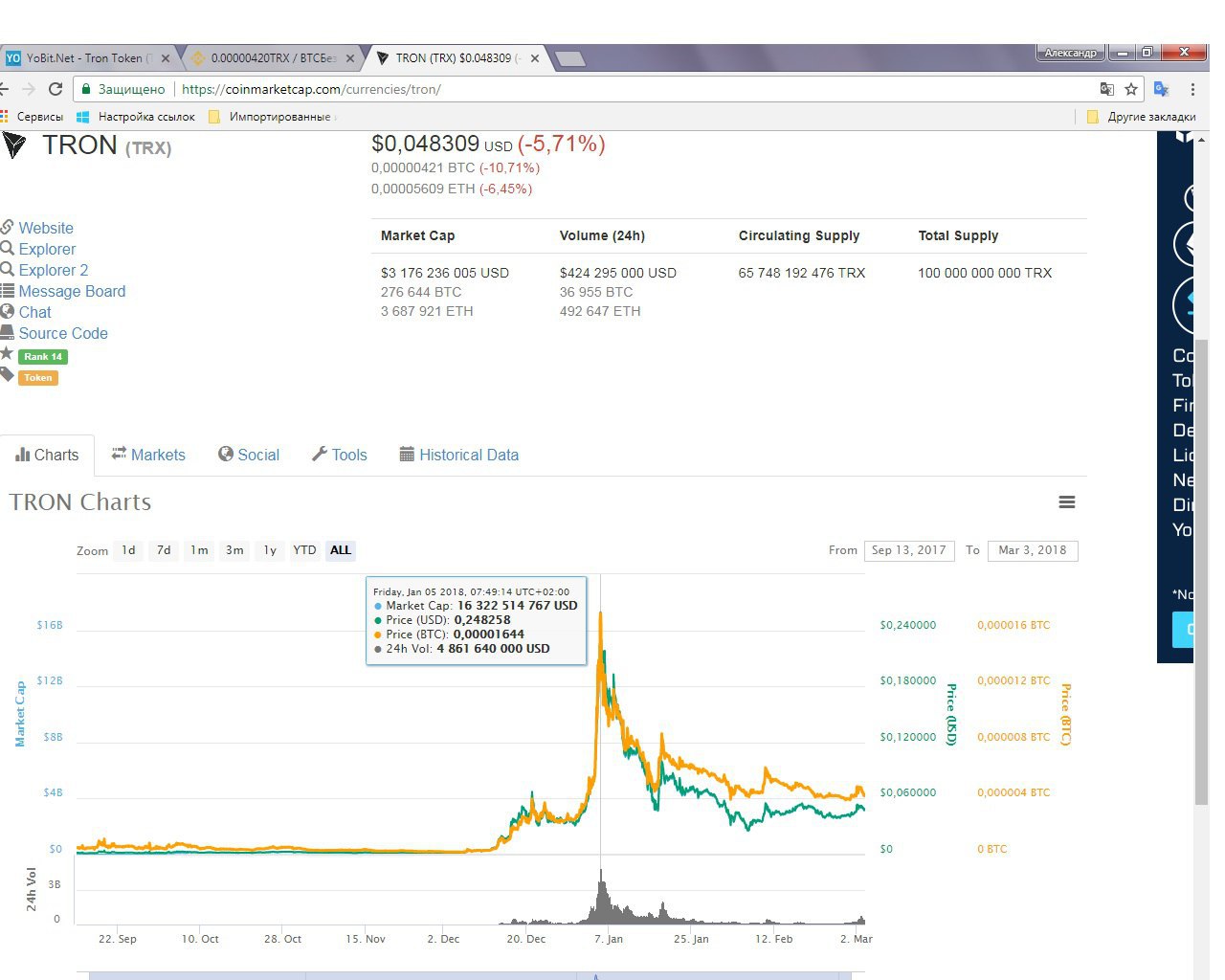
Task: Click the Circulating Supply 65 748 192 476 TRX
Action: point(802,273)
